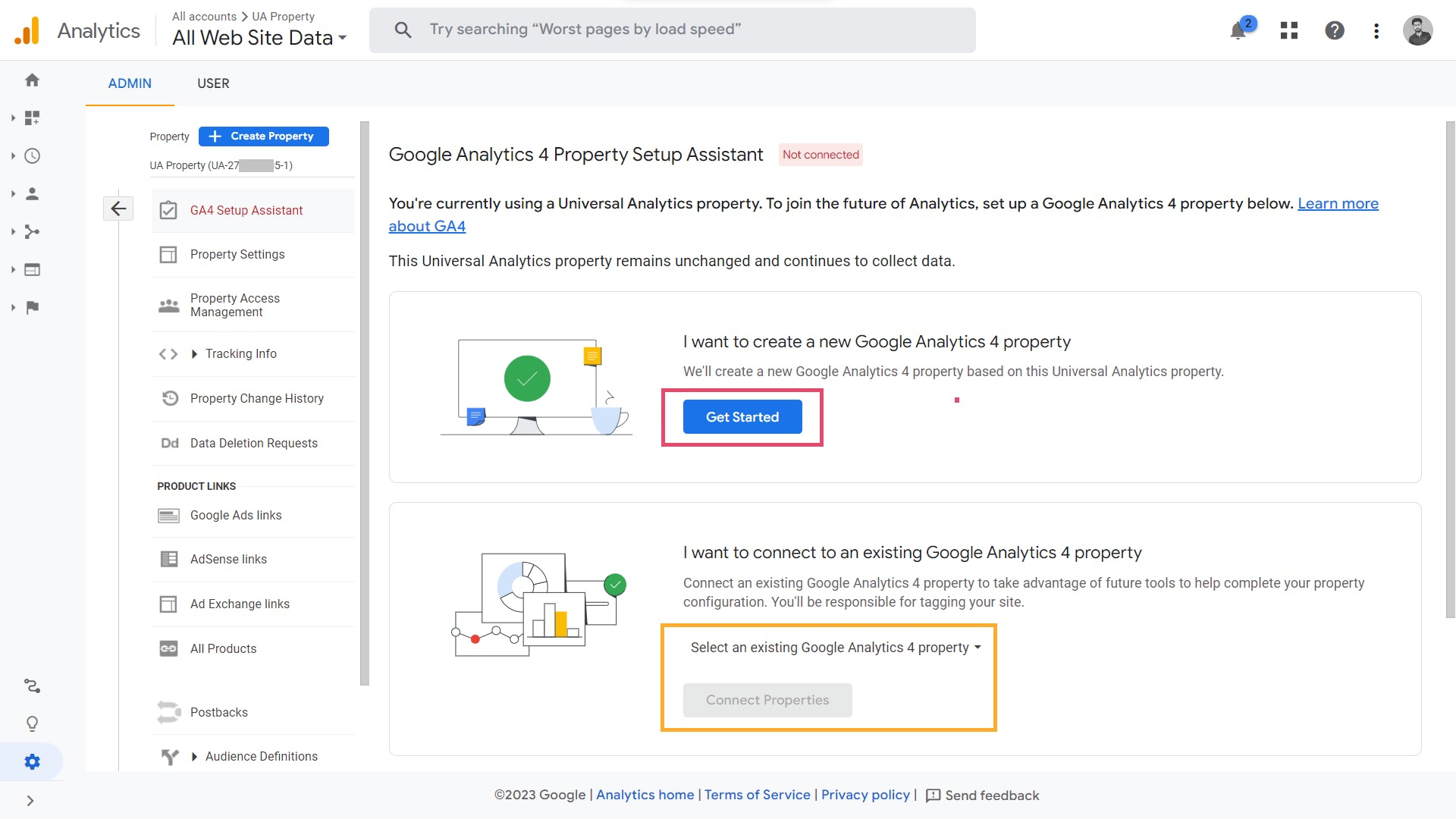
Task: Click the main page vertical scrollbar
Action: (1451, 370)
